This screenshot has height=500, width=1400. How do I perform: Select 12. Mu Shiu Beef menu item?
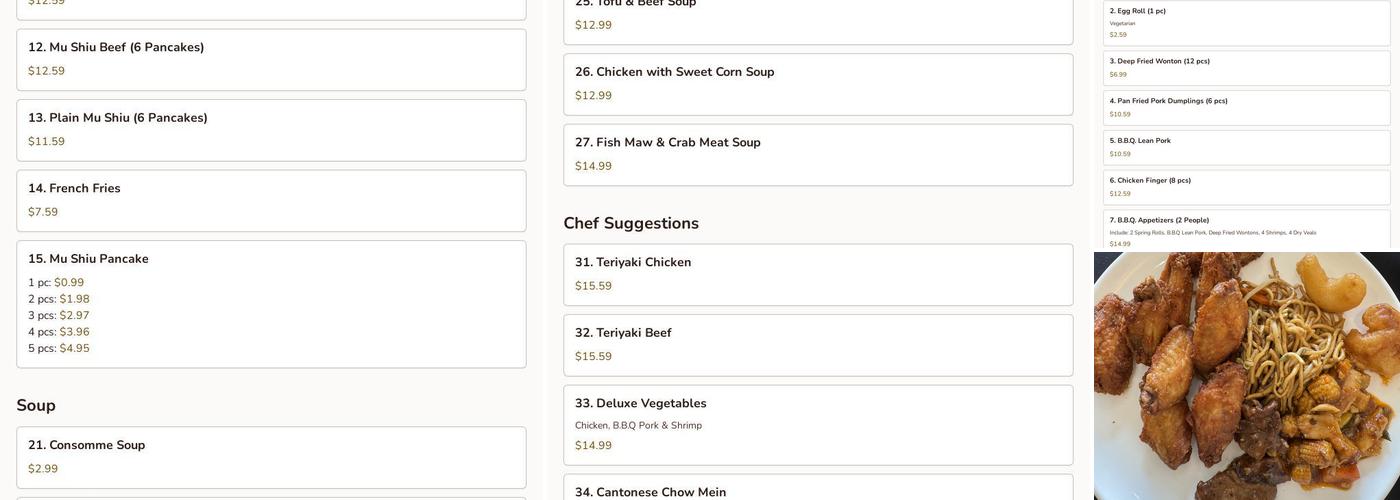[271, 59]
